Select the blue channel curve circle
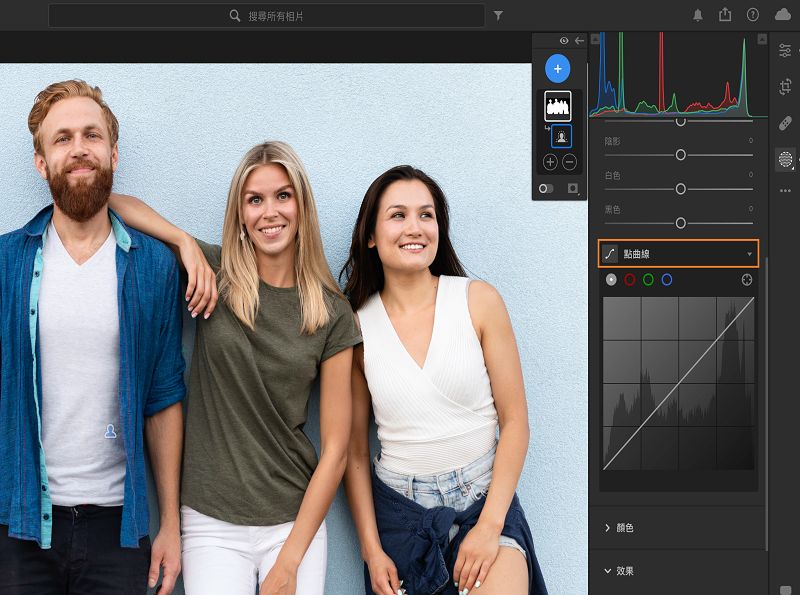The width and height of the screenshot is (800, 595). tap(667, 280)
